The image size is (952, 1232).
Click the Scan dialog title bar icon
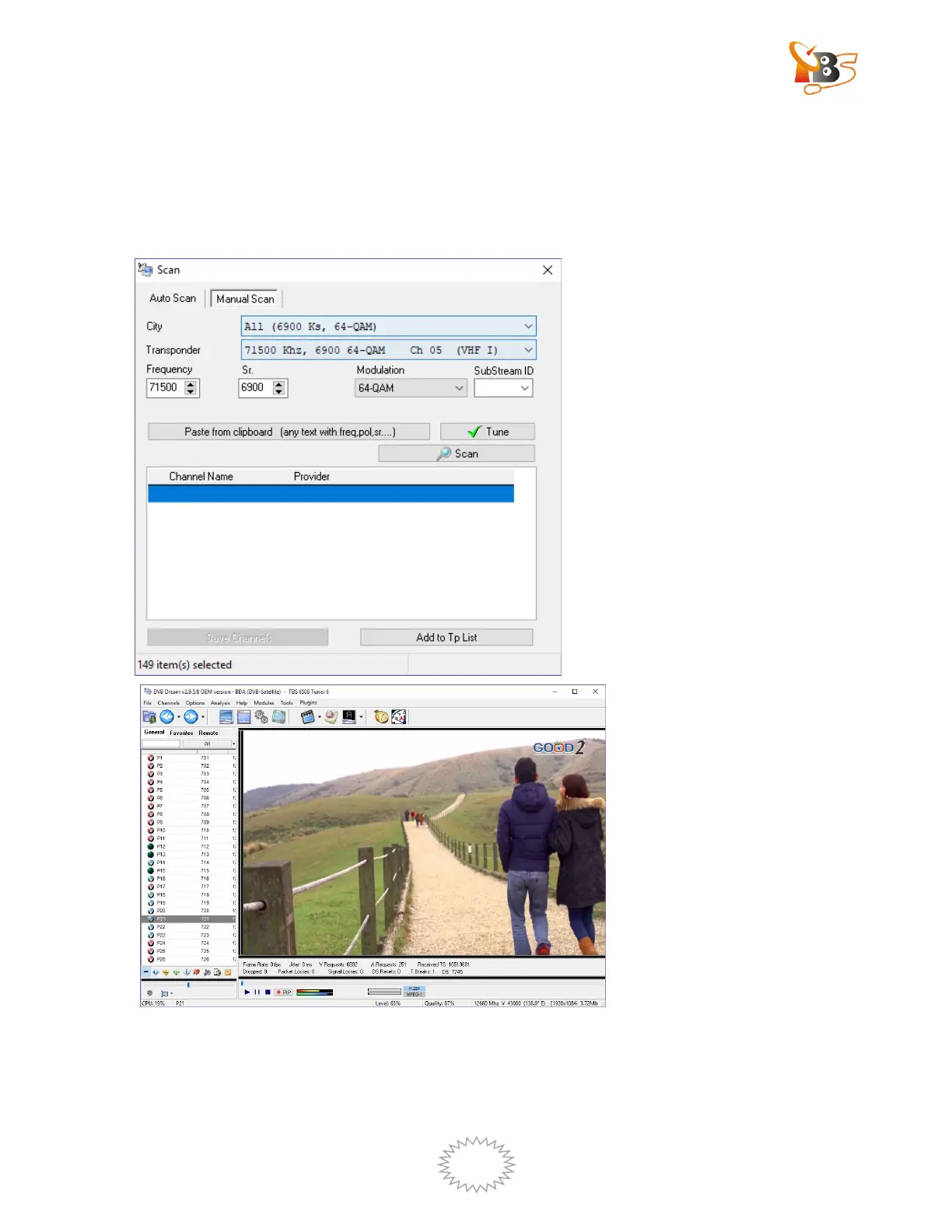click(145, 269)
